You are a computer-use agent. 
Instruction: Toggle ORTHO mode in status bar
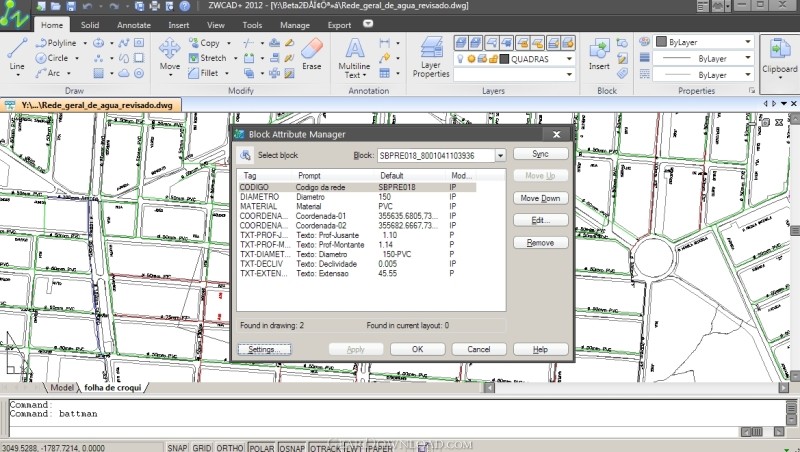pyautogui.click(x=230, y=447)
